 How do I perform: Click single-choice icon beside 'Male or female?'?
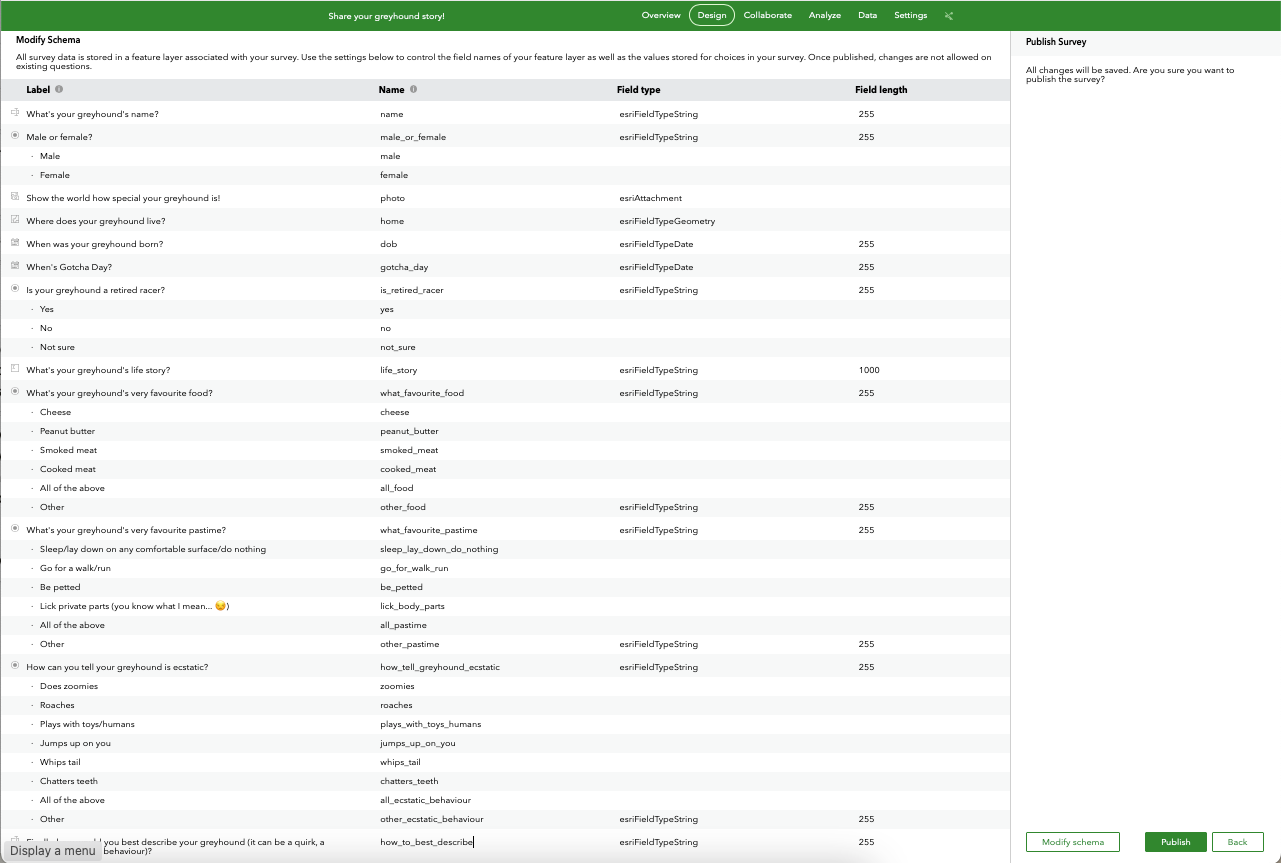coord(15,136)
